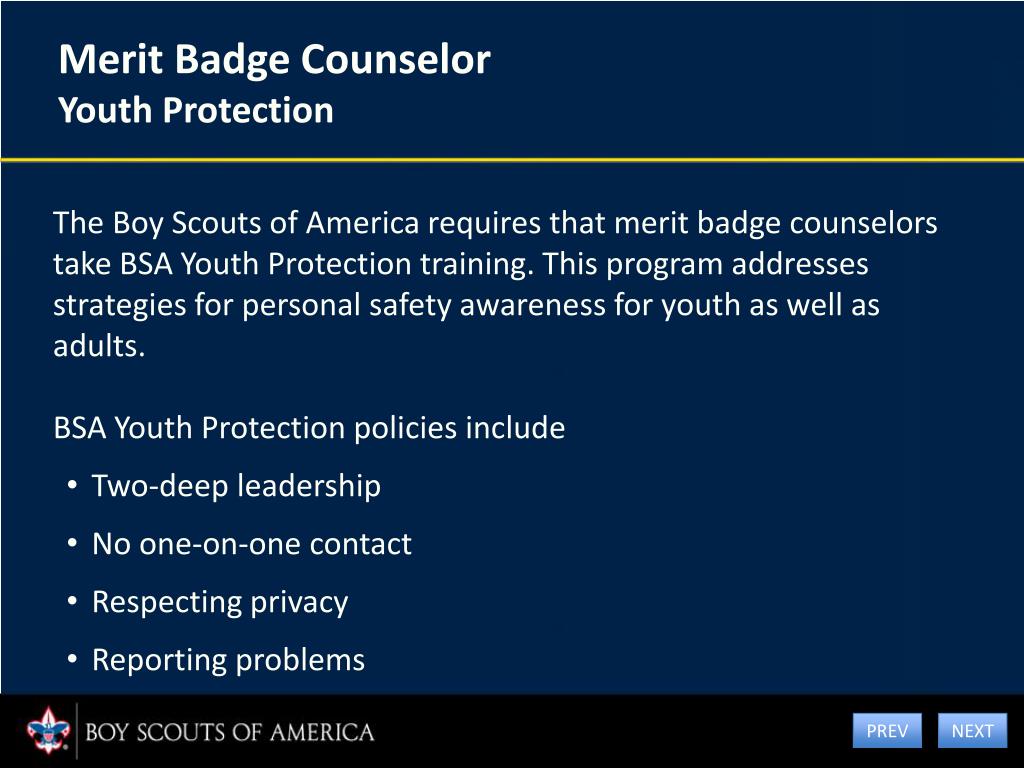This screenshot has width=1024, height=768.
Task: Click the Reporting problems list item
Action: [229, 660]
